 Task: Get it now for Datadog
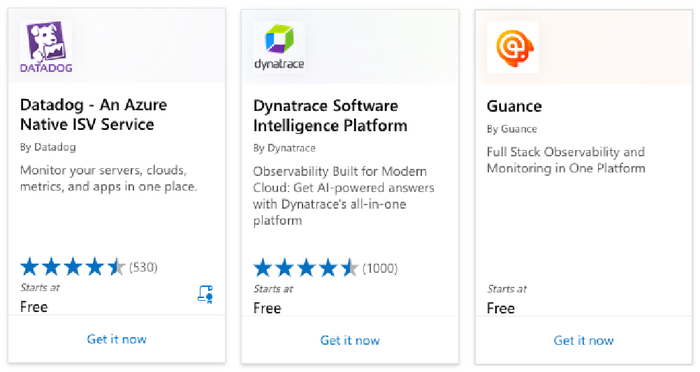117,339
